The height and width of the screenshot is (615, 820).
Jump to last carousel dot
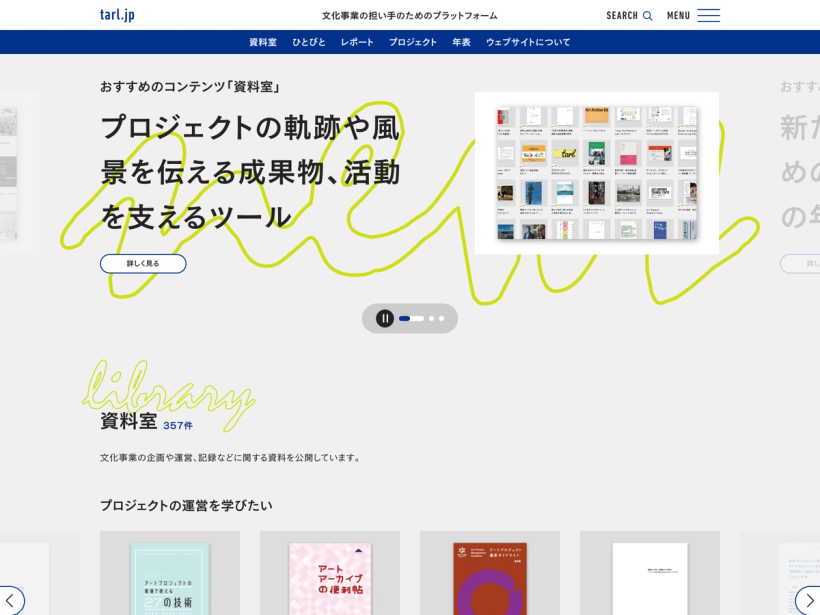(441, 318)
